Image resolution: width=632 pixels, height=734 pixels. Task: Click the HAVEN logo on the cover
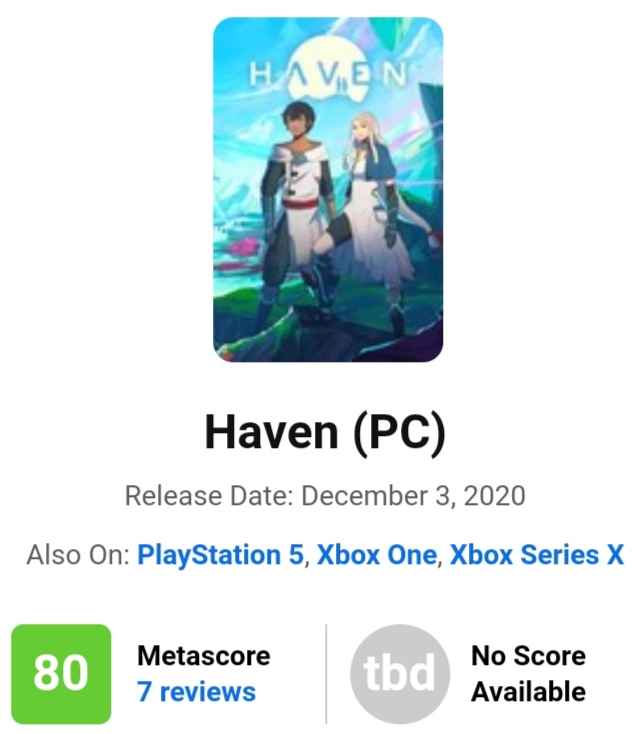[x=328, y=75]
